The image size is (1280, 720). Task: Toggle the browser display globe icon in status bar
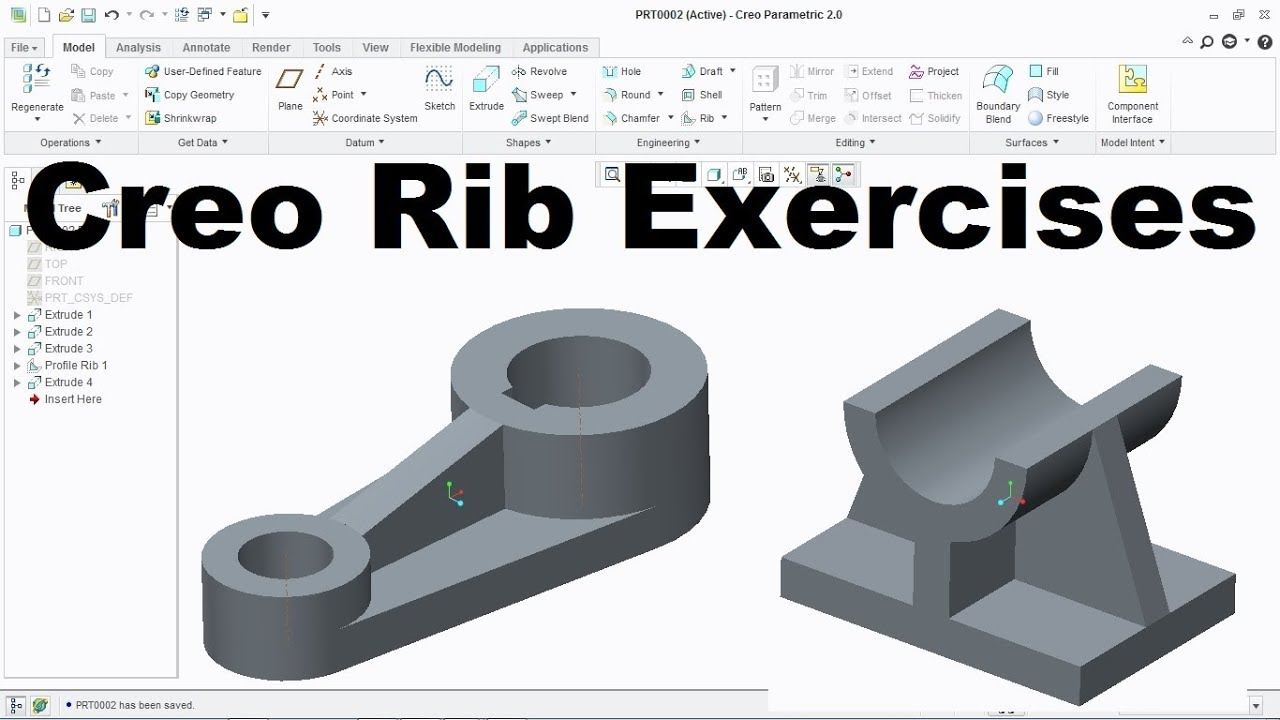pyautogui.click(x=40, y=705)
